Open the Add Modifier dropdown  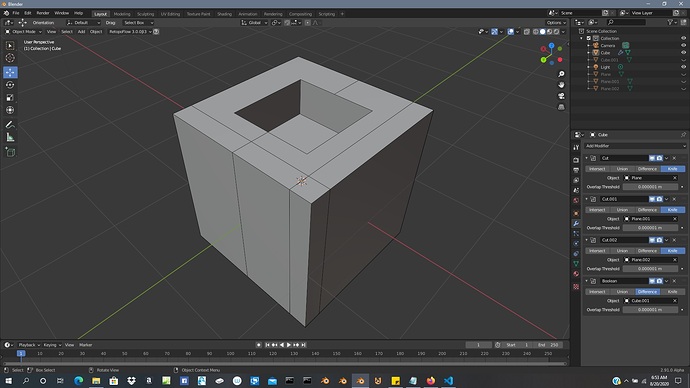pos(635,146)
